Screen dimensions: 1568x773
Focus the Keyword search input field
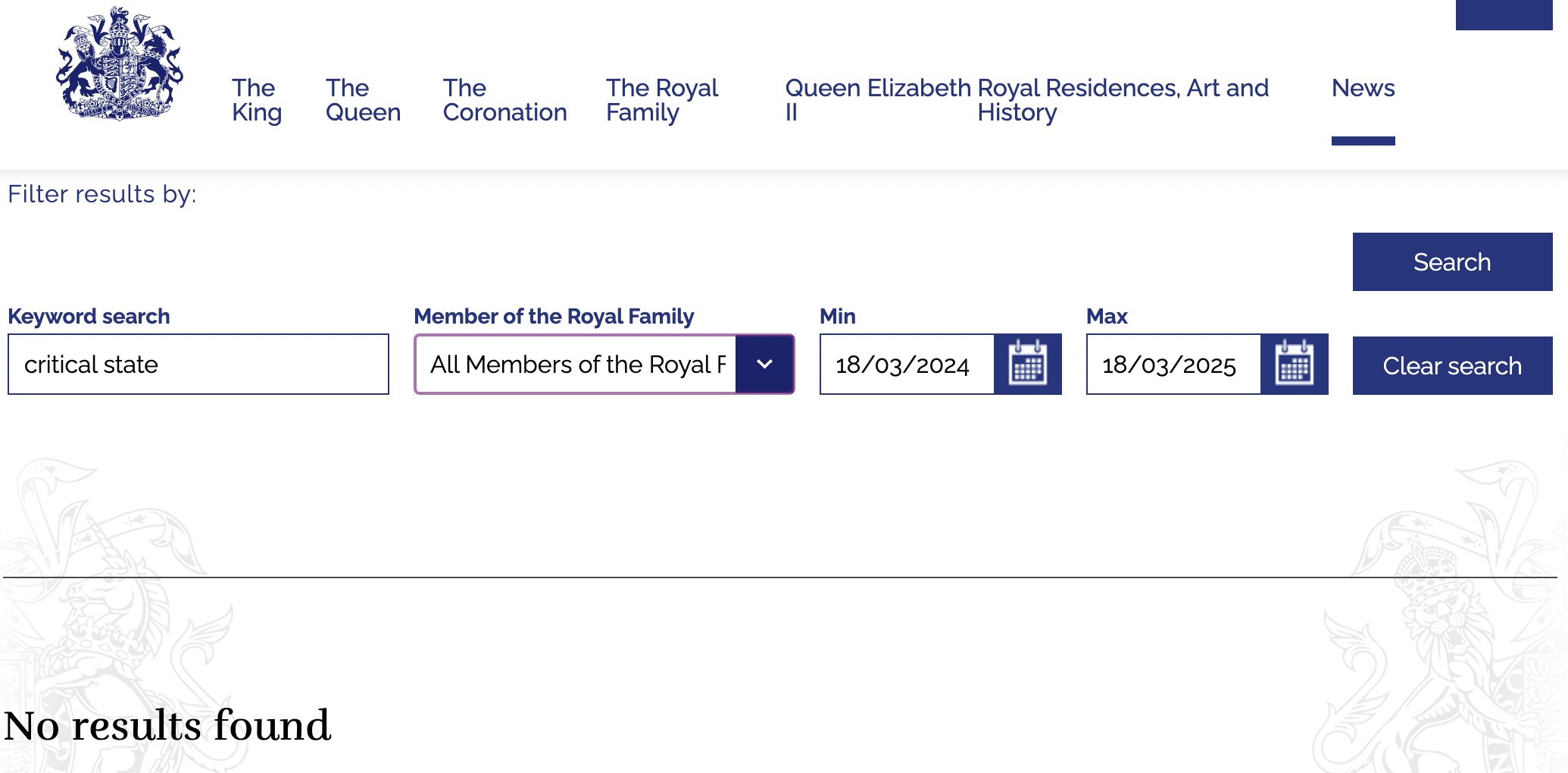click(x=198, y=364)
